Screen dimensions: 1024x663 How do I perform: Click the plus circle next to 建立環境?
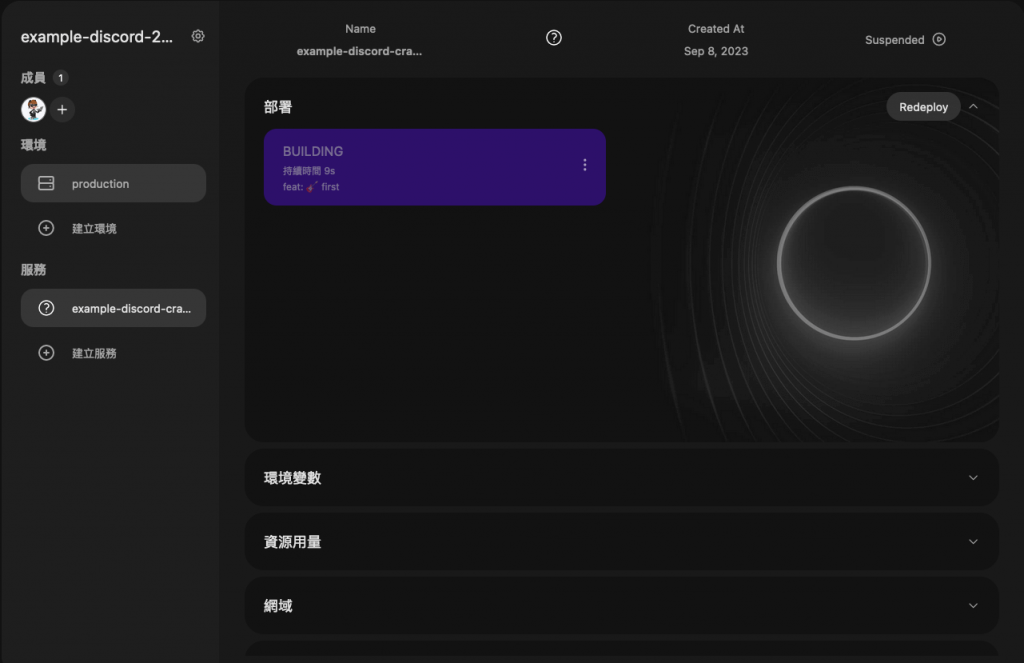click(x=46, y=228)
